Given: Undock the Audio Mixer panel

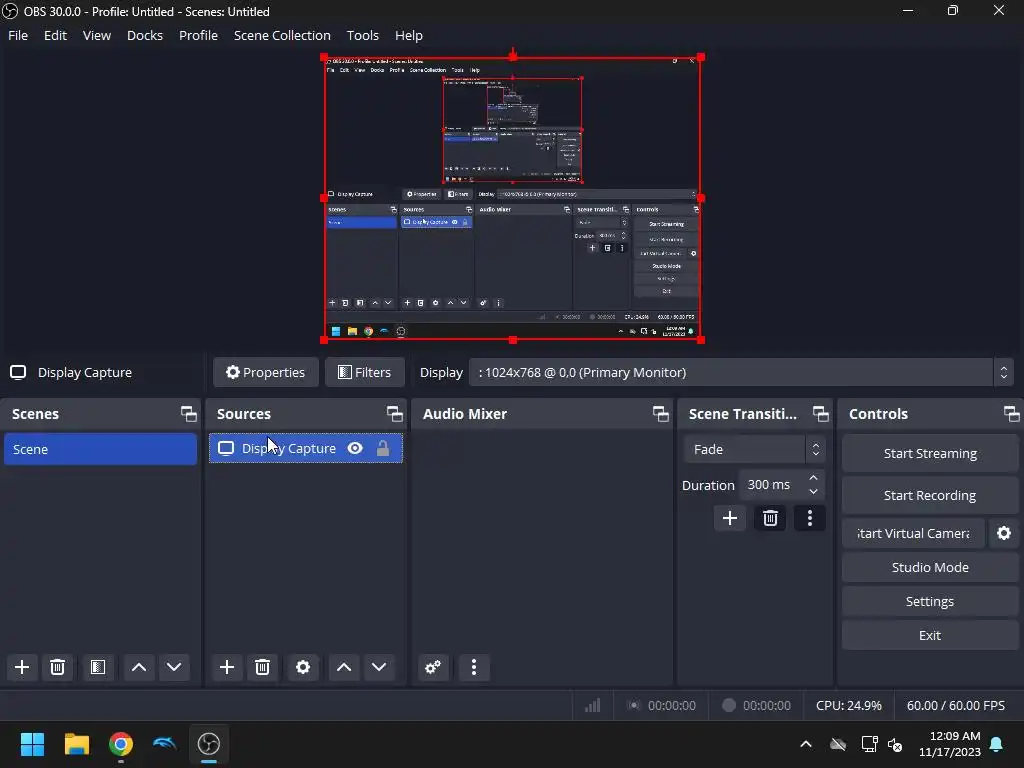Looking at the screenshot, I should (660, 413).
